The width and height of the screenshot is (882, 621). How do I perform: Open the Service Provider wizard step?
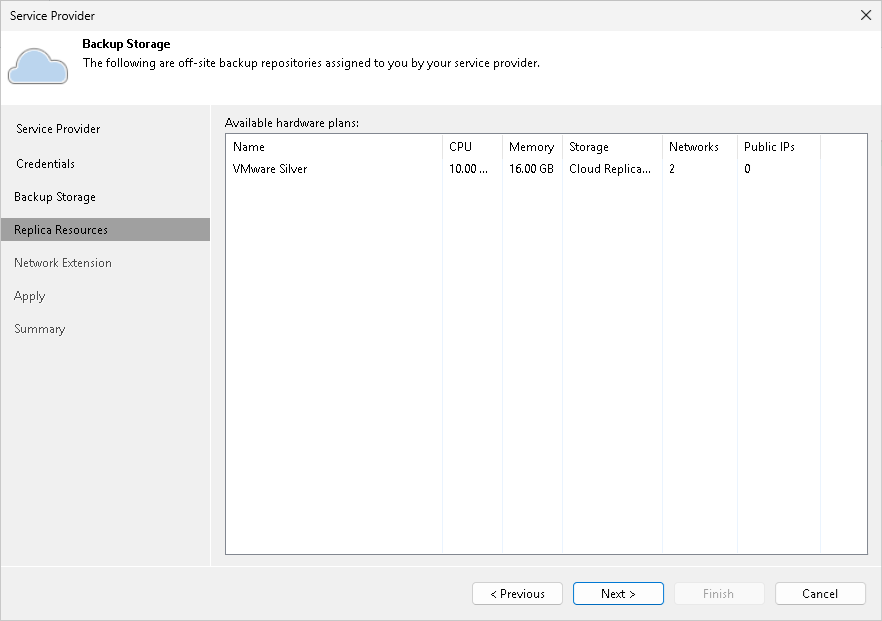coord(58,129)
